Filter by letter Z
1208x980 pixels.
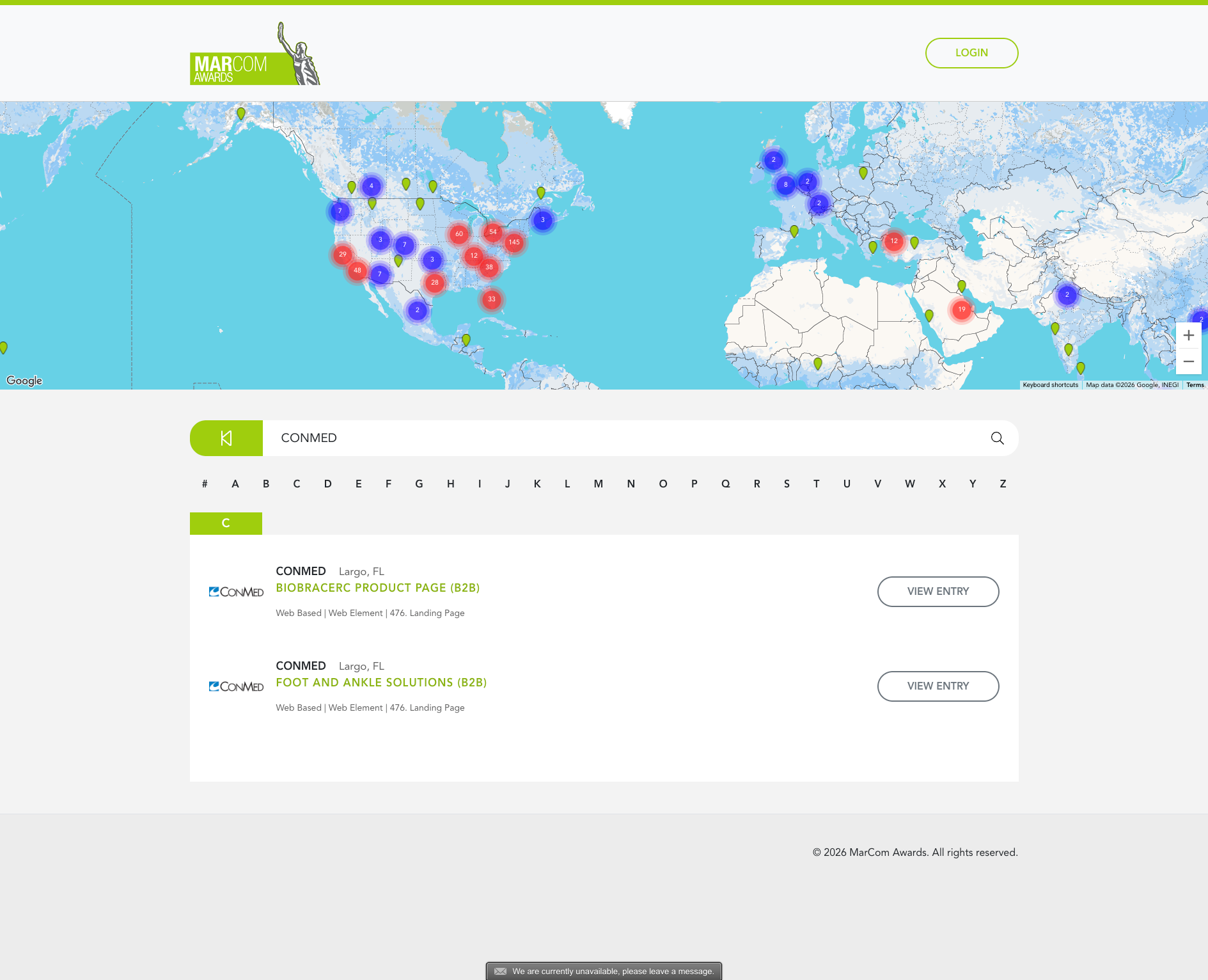(x=1003, y=484)
